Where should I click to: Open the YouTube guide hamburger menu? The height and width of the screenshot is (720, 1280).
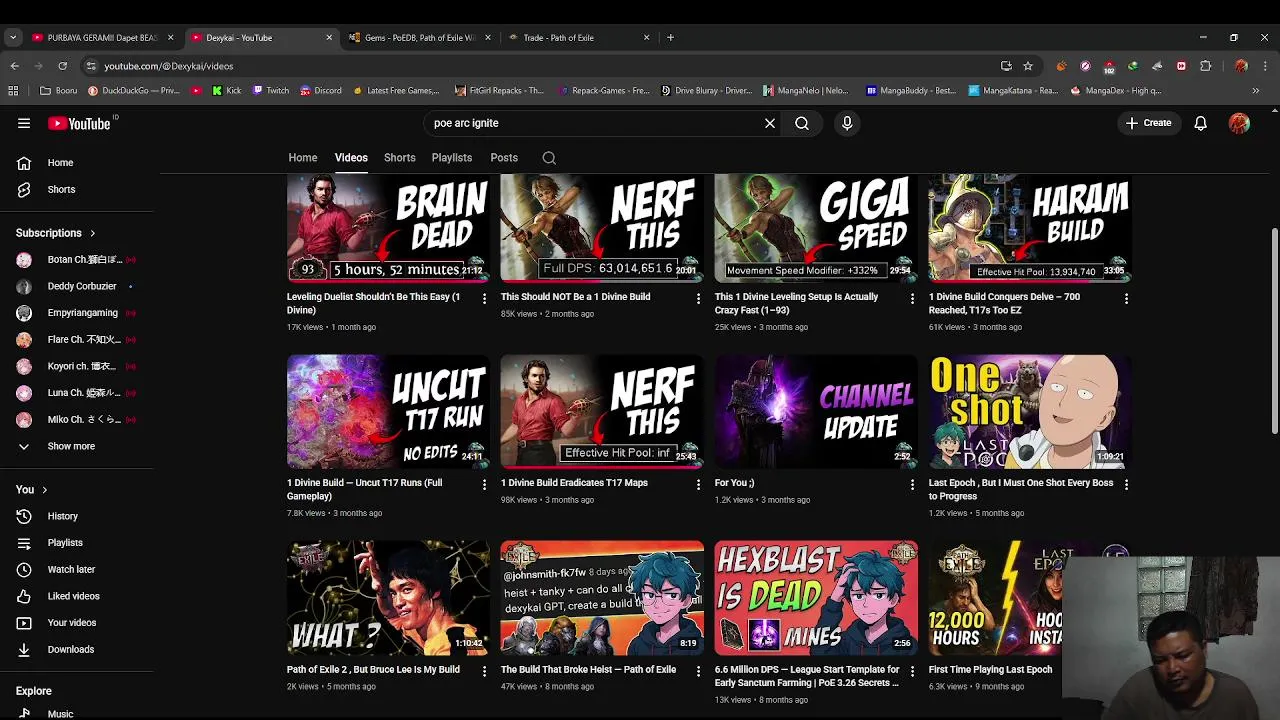(24, 123)
